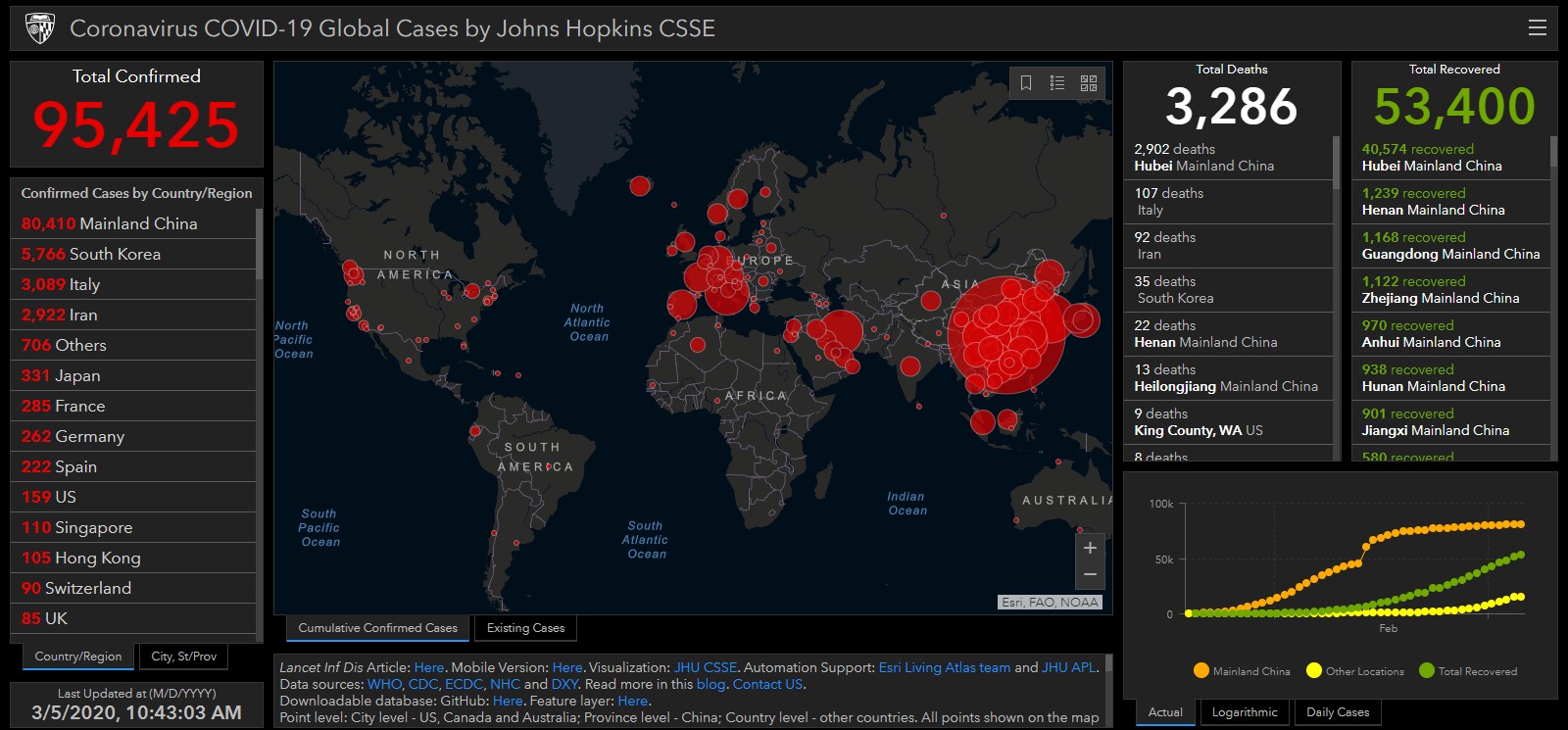Select 3,089 Italy row

[133, 284]
